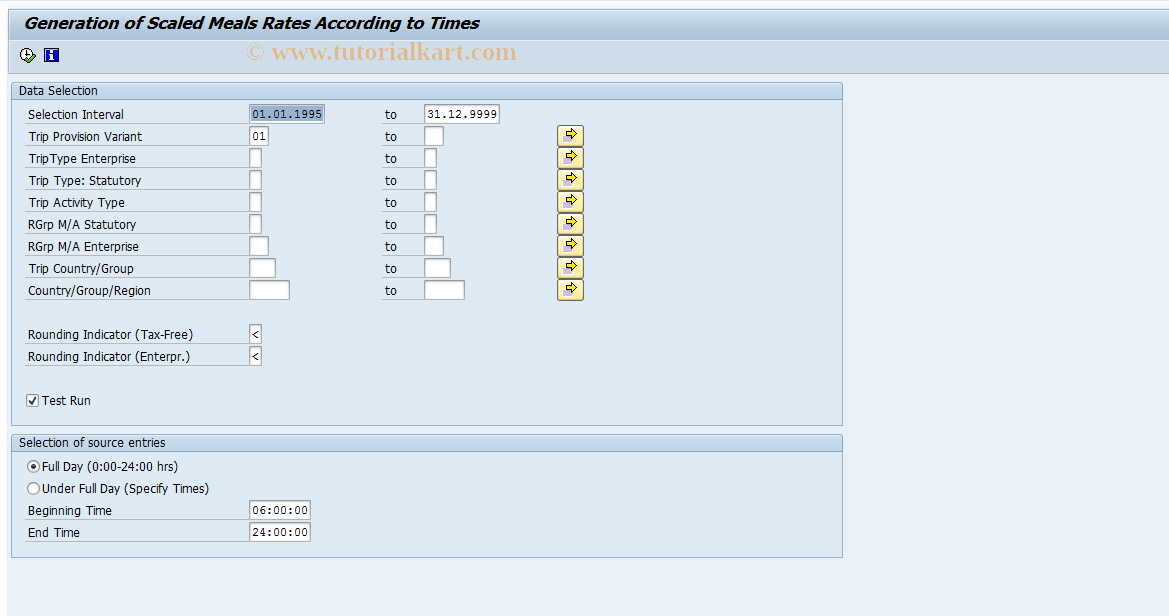Click the RGrp M/A Statutory from field
1169x616 pixels.
pyautogui.click(x=256, y=224)
